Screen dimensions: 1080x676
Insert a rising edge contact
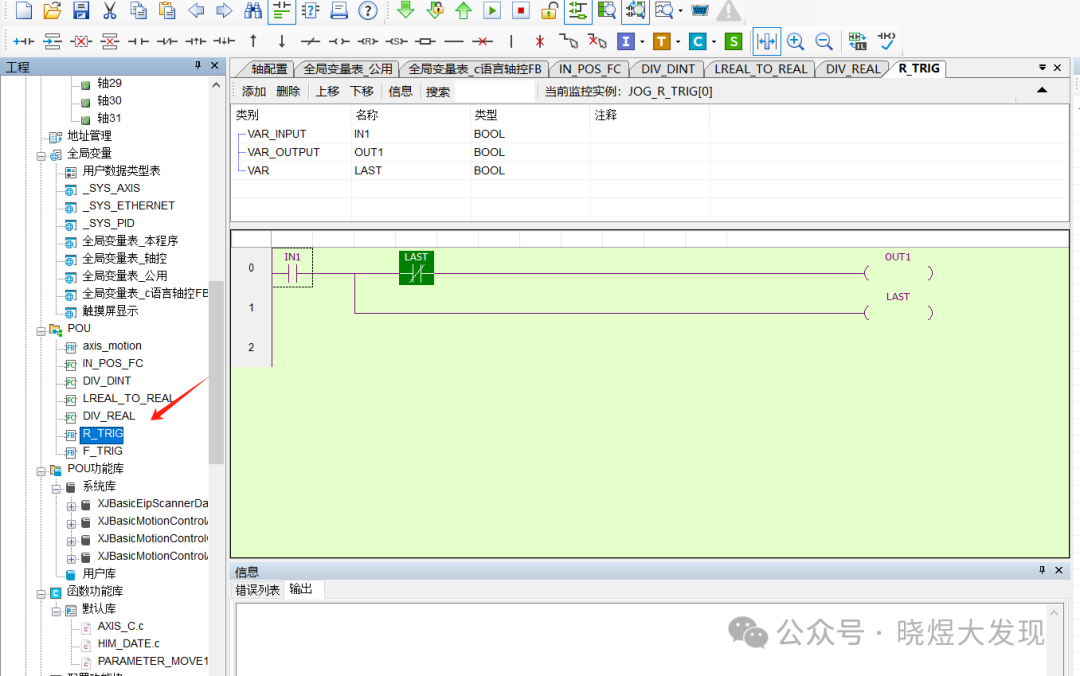tap(196, 41)
